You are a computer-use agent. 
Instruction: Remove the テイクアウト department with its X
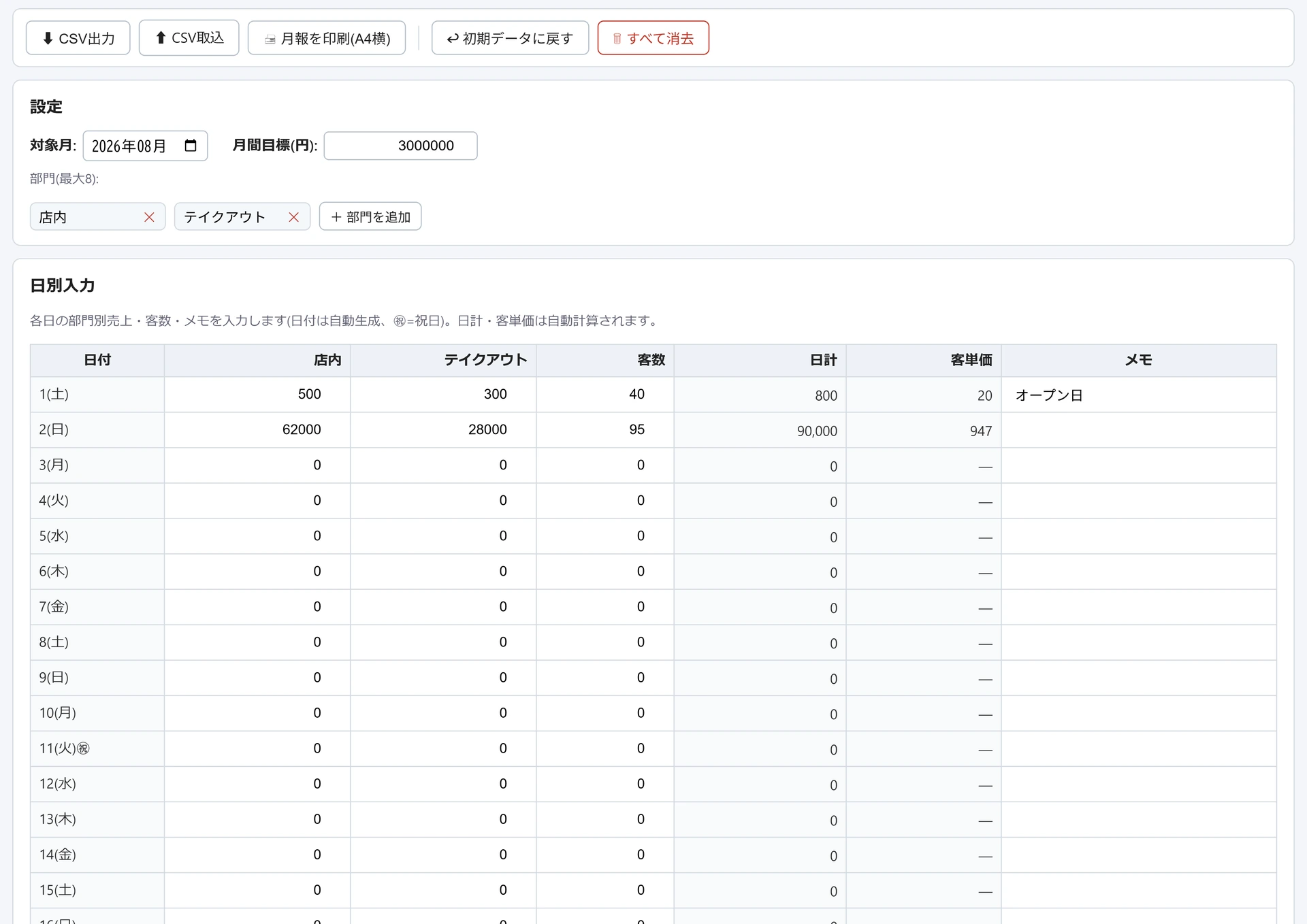pyautogui.click(x=294, y=217)
